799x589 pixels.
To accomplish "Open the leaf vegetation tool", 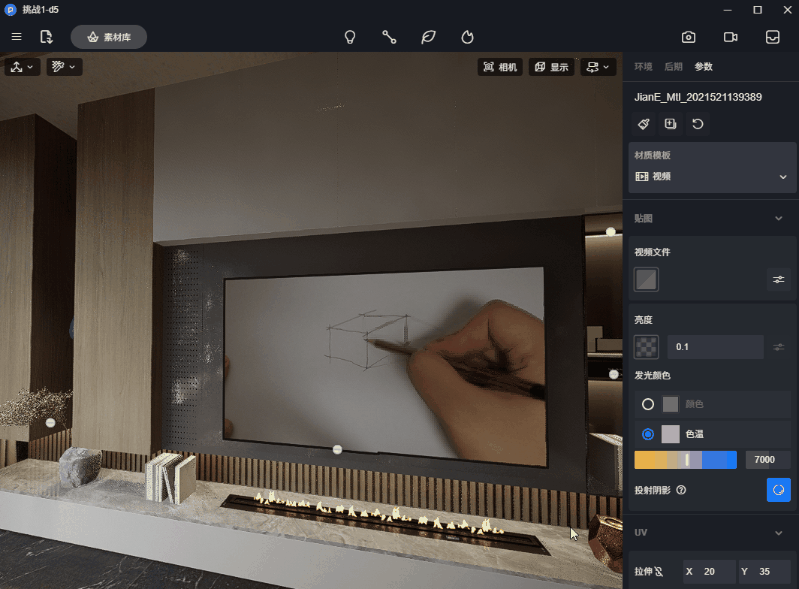I will pos(428,37).
